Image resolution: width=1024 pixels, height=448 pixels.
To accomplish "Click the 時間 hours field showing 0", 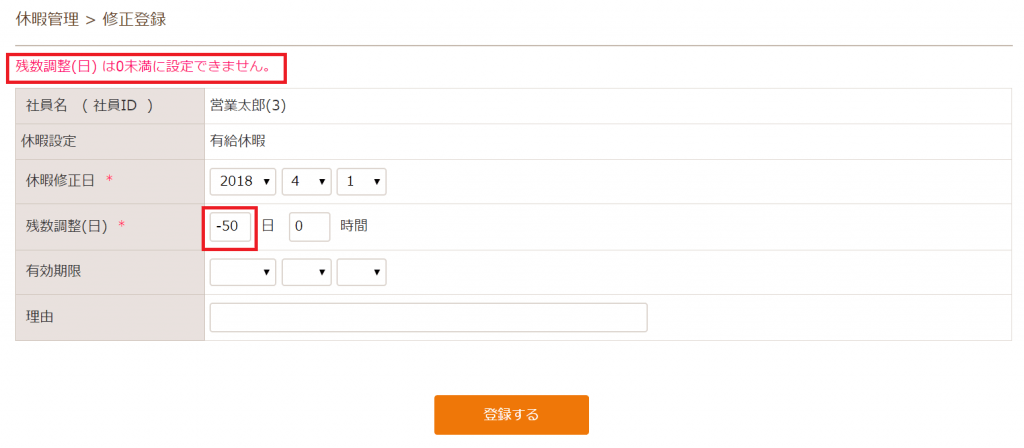I will [x=310, y=227].
